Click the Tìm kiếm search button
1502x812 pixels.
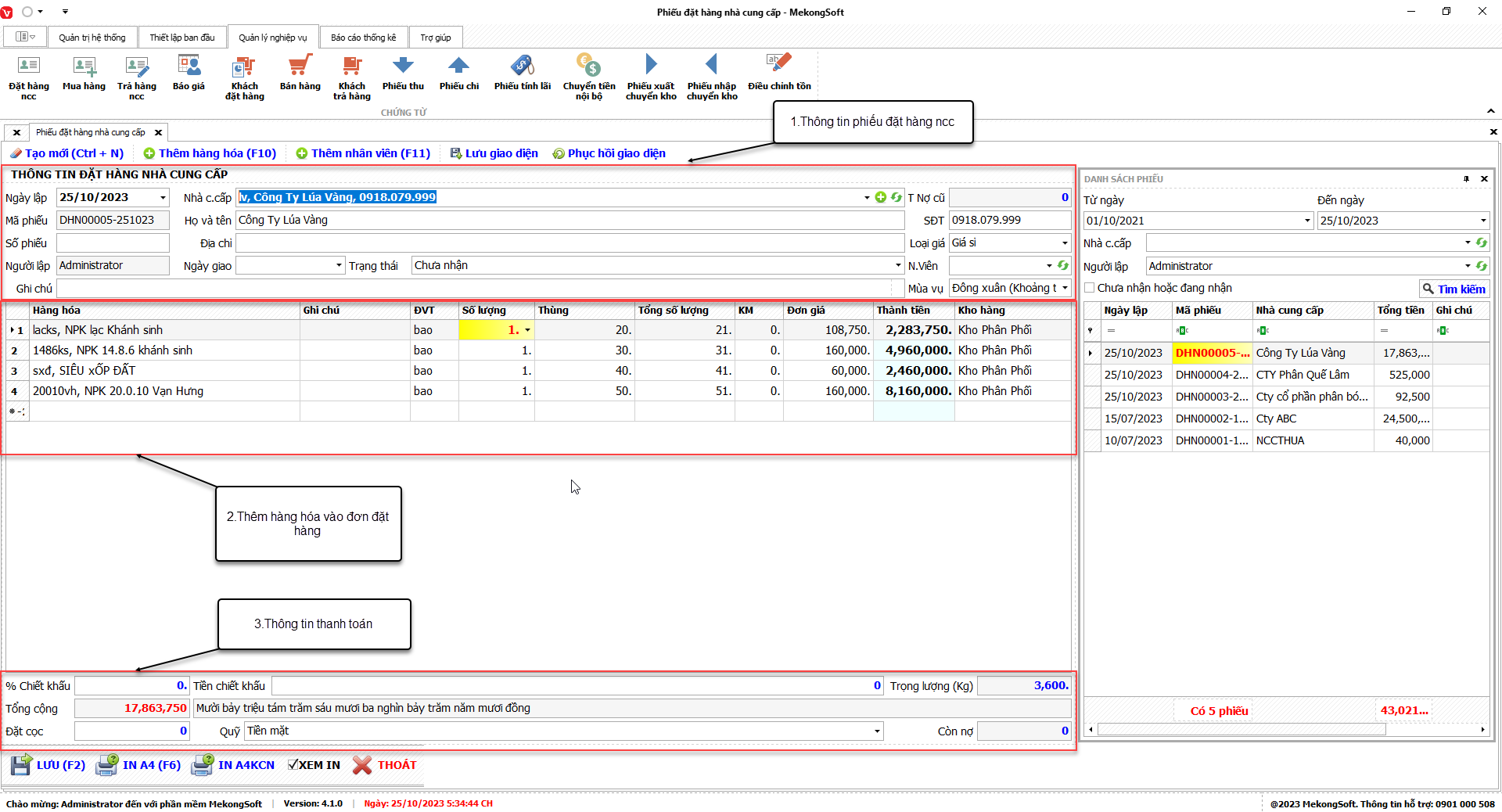(x=1454, y=289)
